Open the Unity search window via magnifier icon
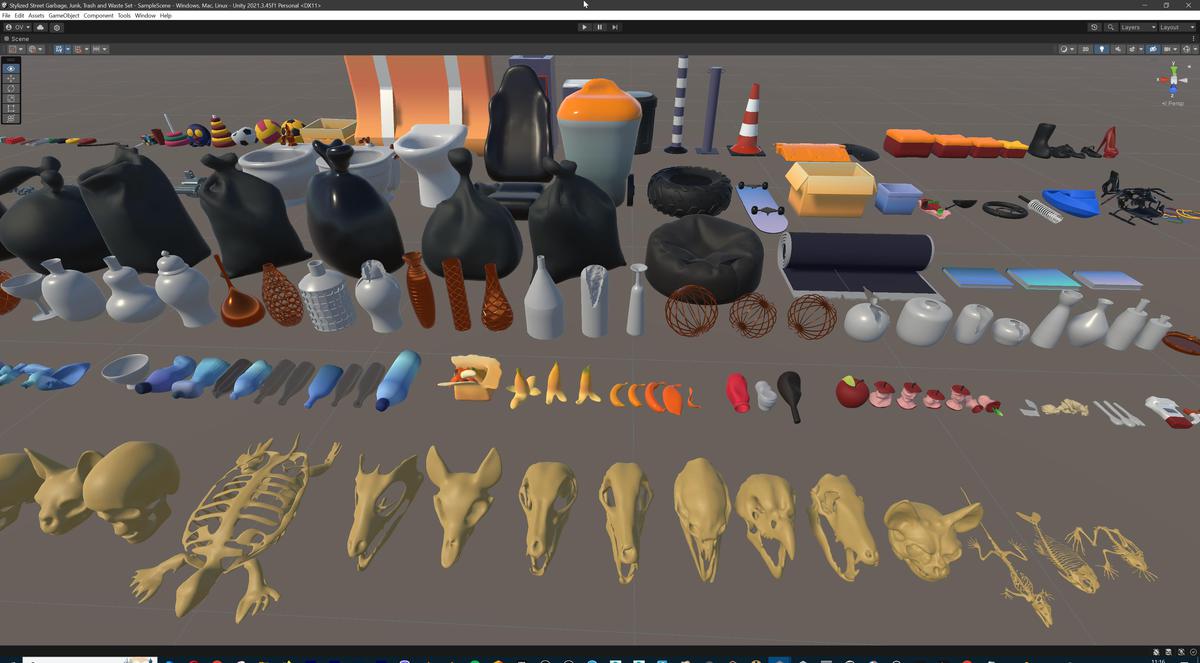 tap(1111, 27)
